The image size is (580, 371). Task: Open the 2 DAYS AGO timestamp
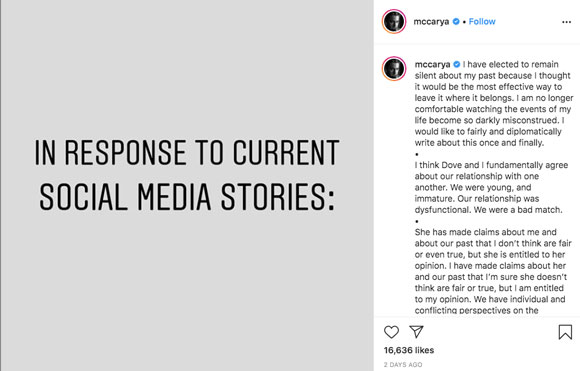(403, 364)
